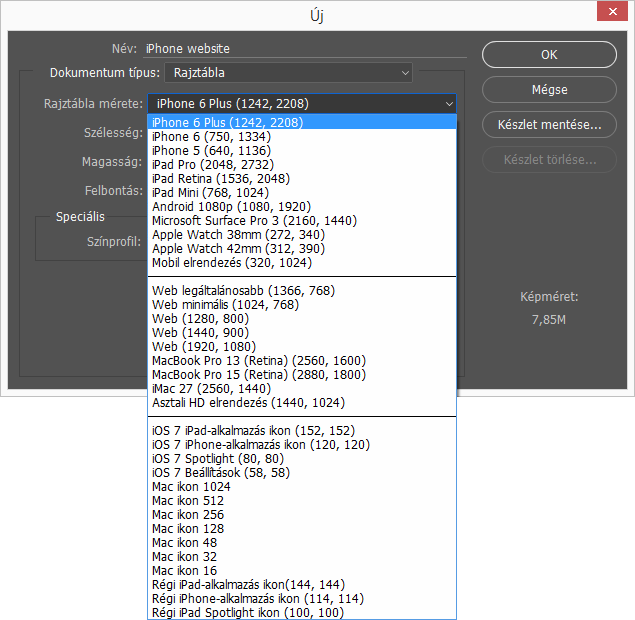
Task: Select iOS 7 iPhone-alkalmazás ikon preset
Action: click(x=302, y=445)
